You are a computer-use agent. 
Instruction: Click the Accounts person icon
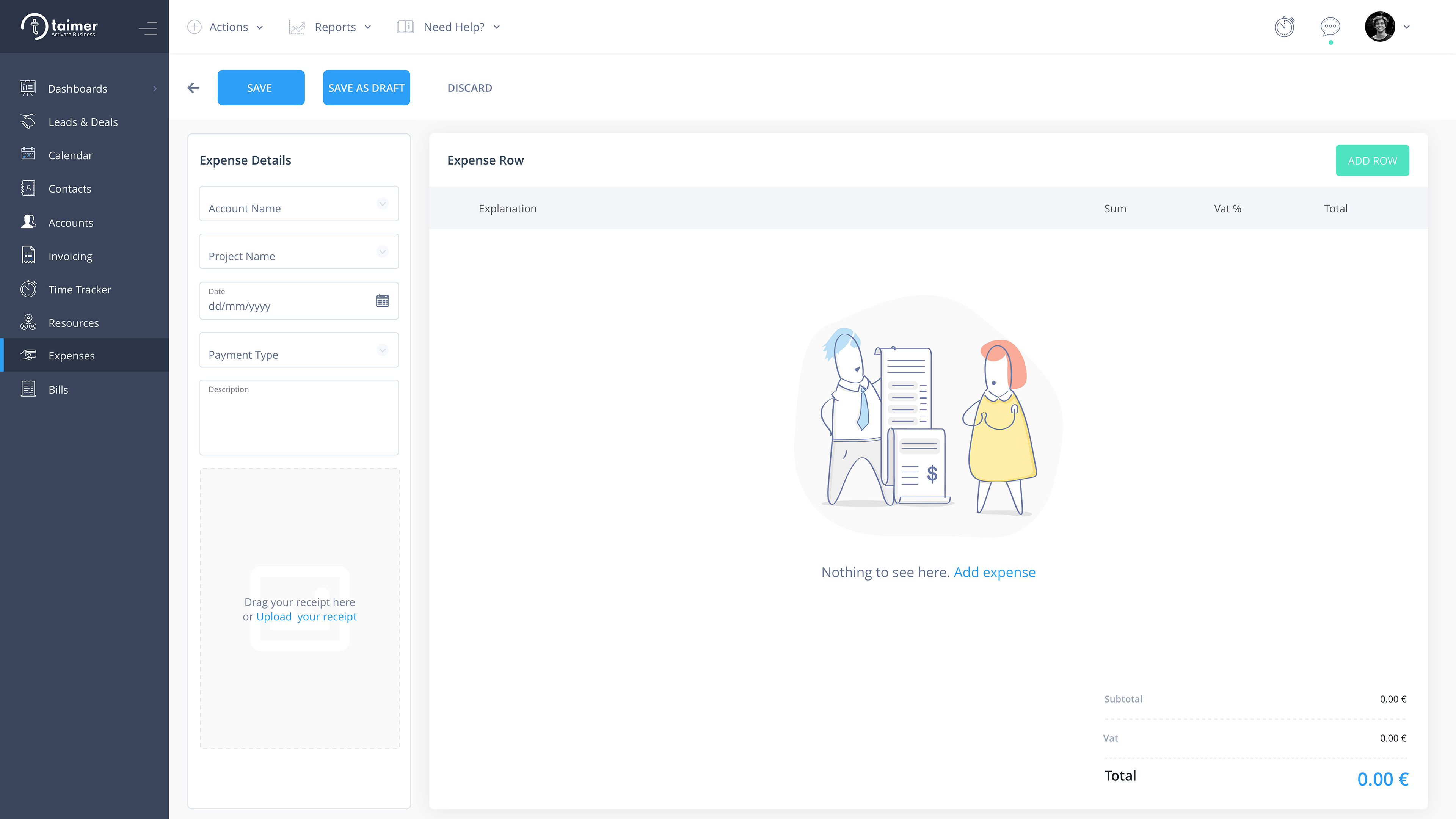pos(28,222)
